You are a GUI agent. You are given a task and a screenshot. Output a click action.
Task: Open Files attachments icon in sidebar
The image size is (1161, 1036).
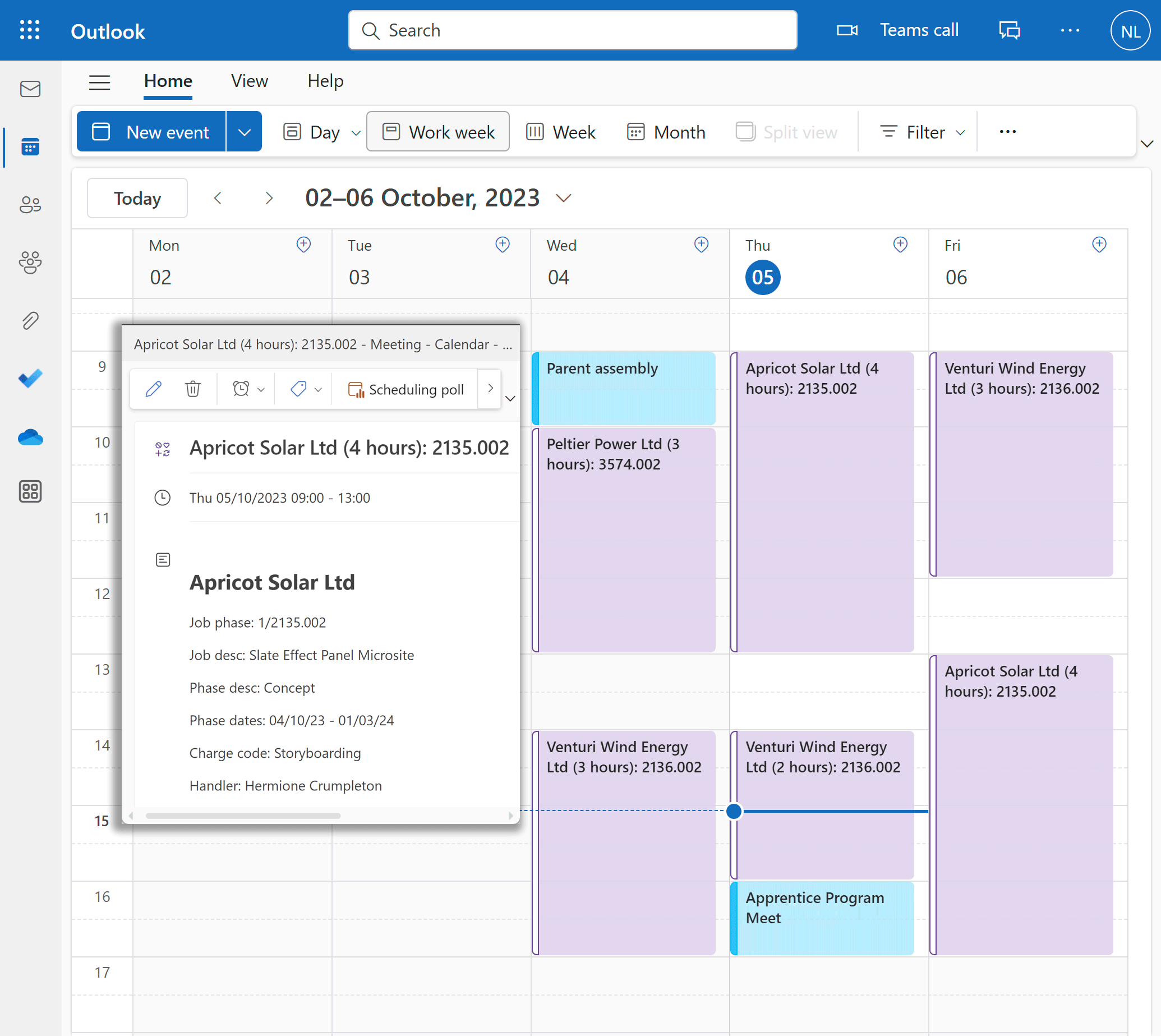point(30,320)
